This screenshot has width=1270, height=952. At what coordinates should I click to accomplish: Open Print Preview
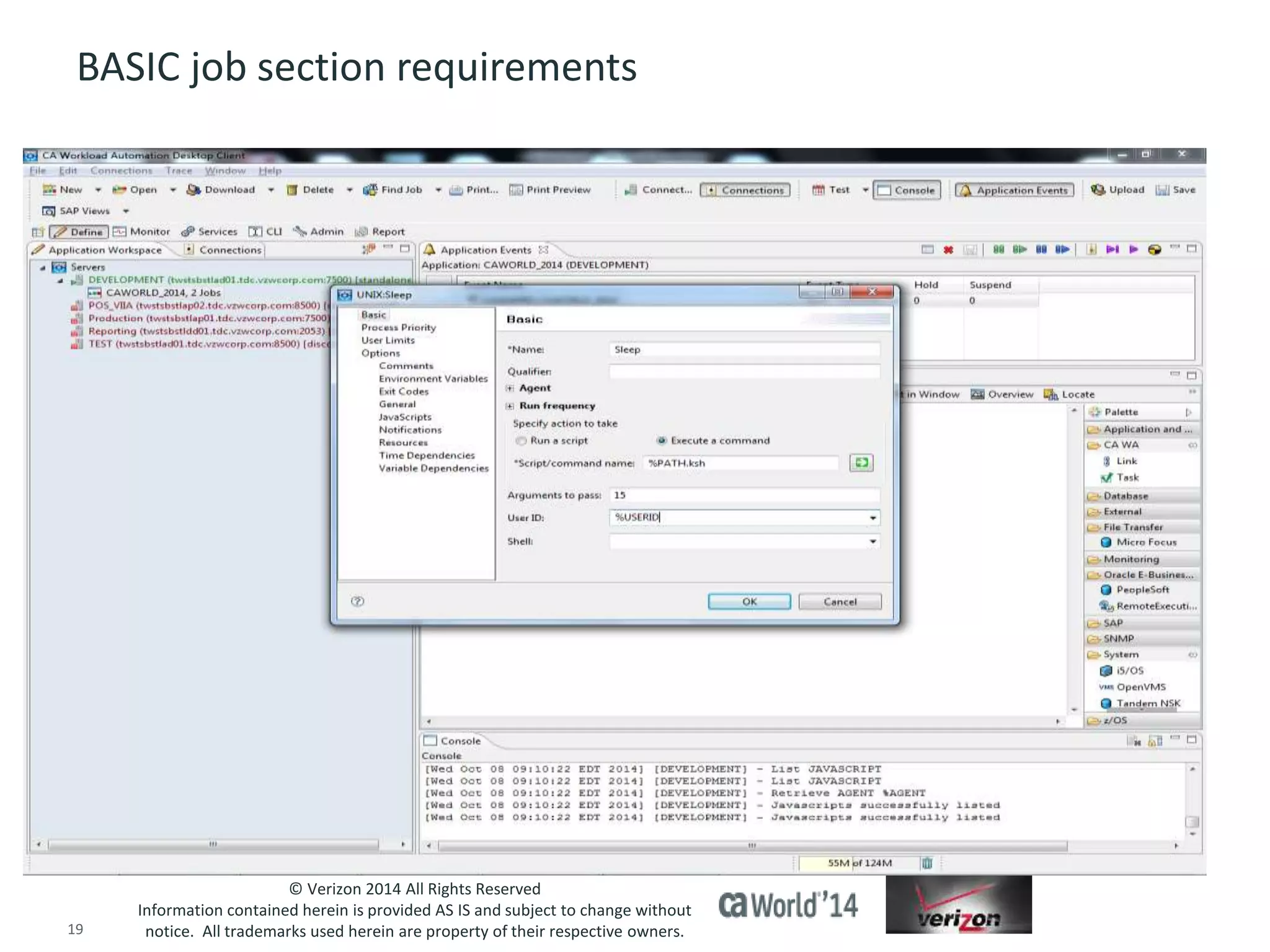tap(549, 190)
